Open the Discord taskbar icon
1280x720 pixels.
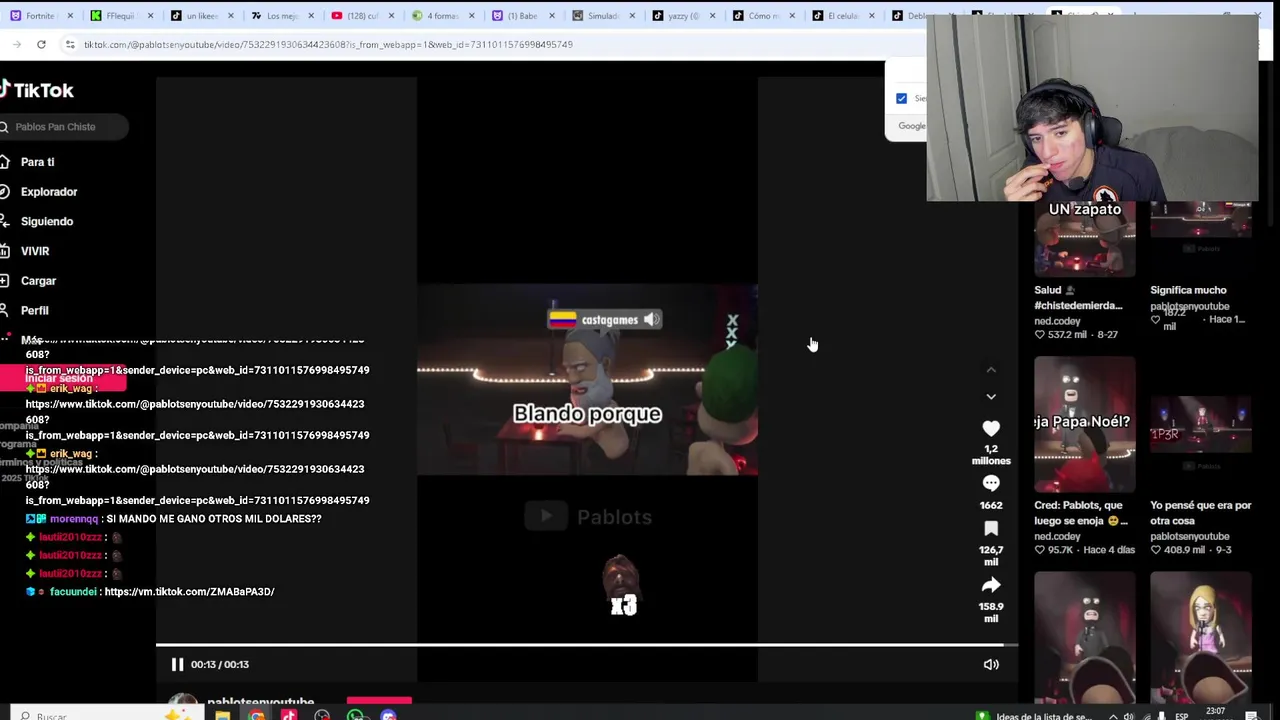point(388,715)
